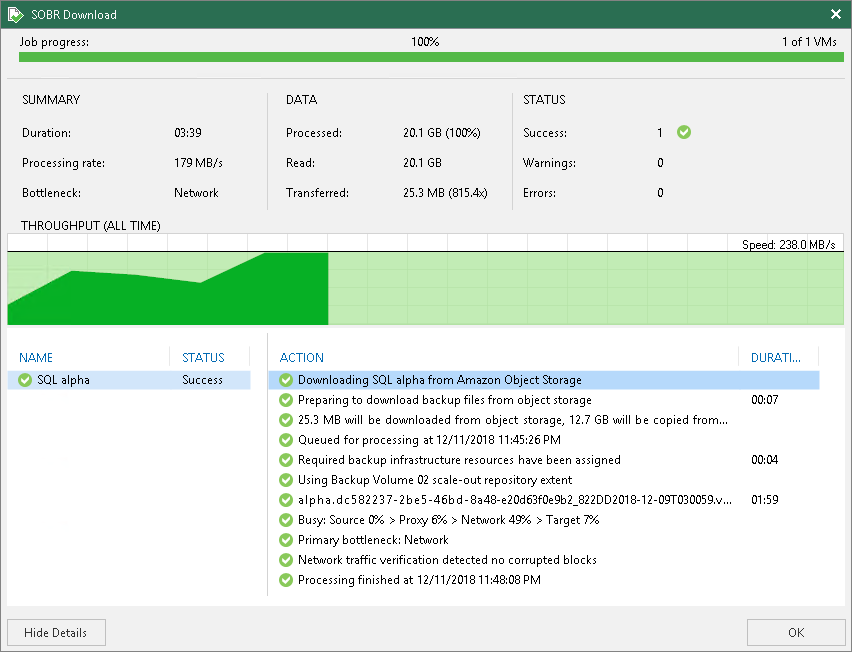Click the checkmark icon for Required backup infrastructure resources

point(286,460)
